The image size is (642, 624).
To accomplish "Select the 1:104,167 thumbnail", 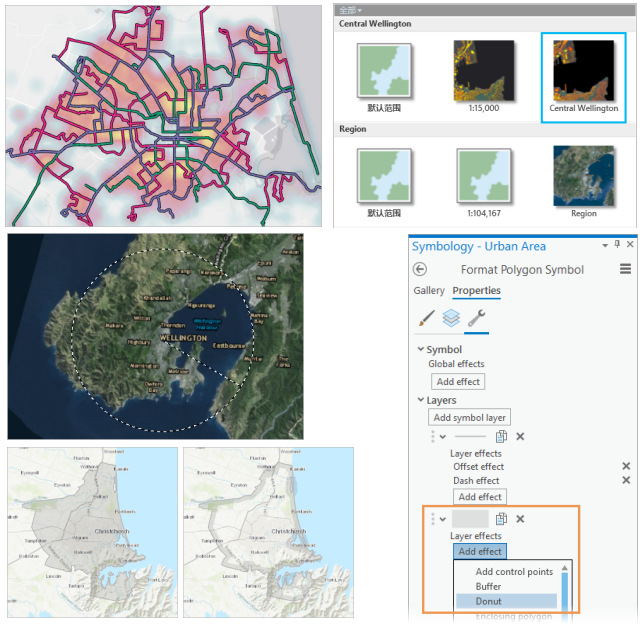I will 484,176.
